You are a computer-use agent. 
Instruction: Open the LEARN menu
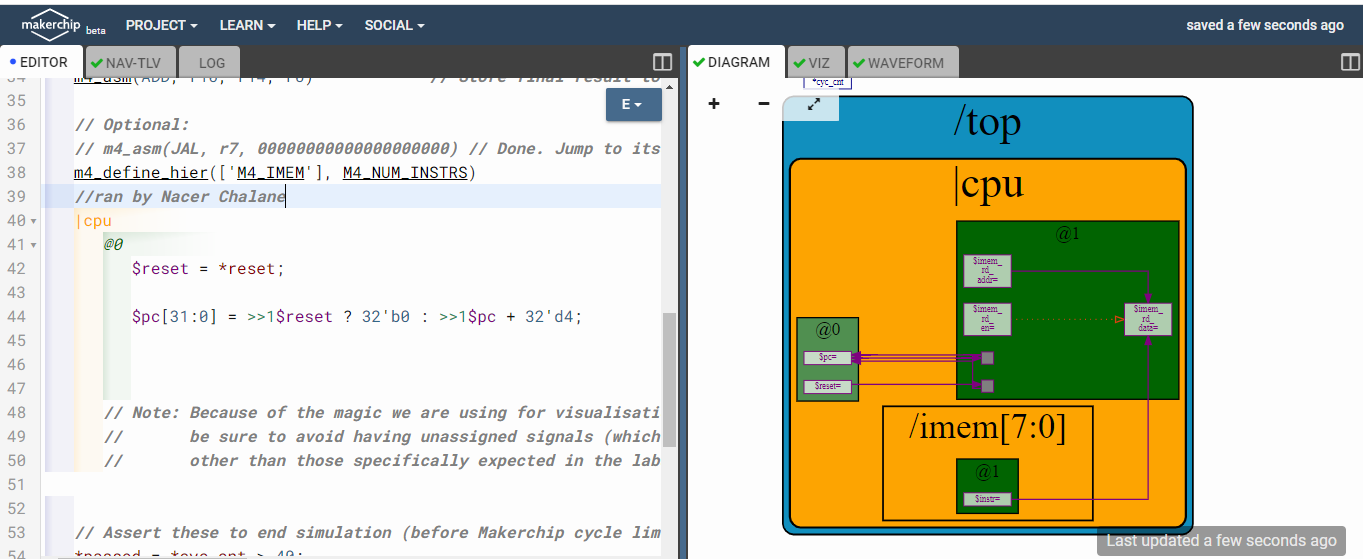[246, 25]
